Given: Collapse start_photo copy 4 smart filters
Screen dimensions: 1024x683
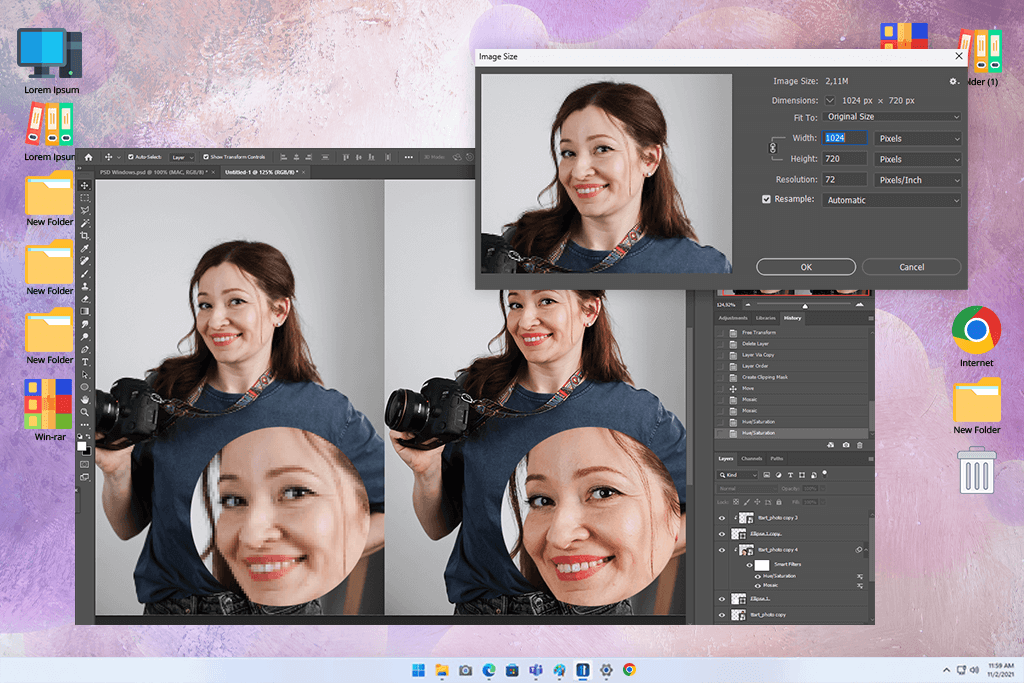Looking at the screenshot, I should tap(867, 550).
